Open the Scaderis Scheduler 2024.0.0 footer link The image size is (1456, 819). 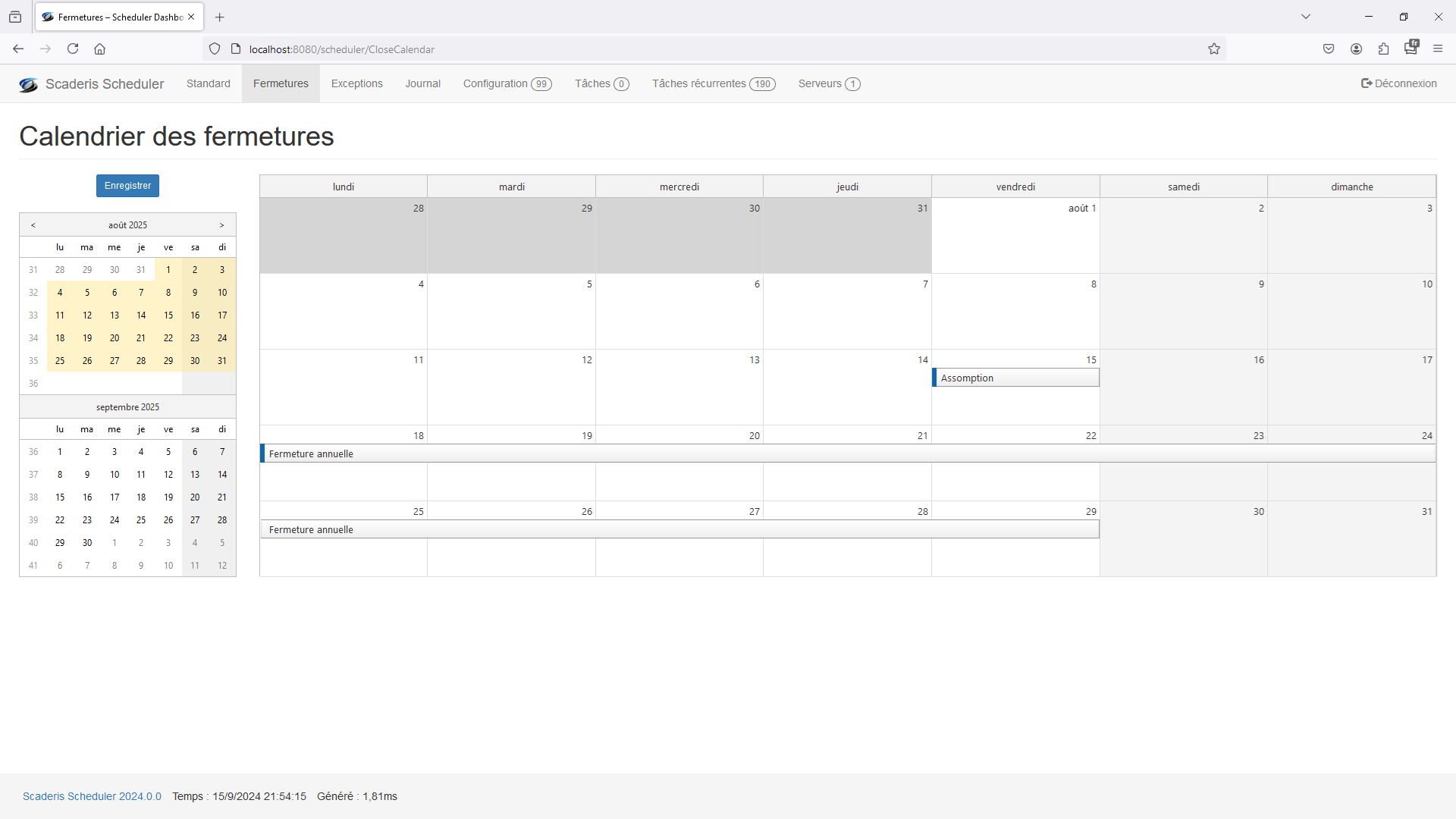[x=92, y=796]
